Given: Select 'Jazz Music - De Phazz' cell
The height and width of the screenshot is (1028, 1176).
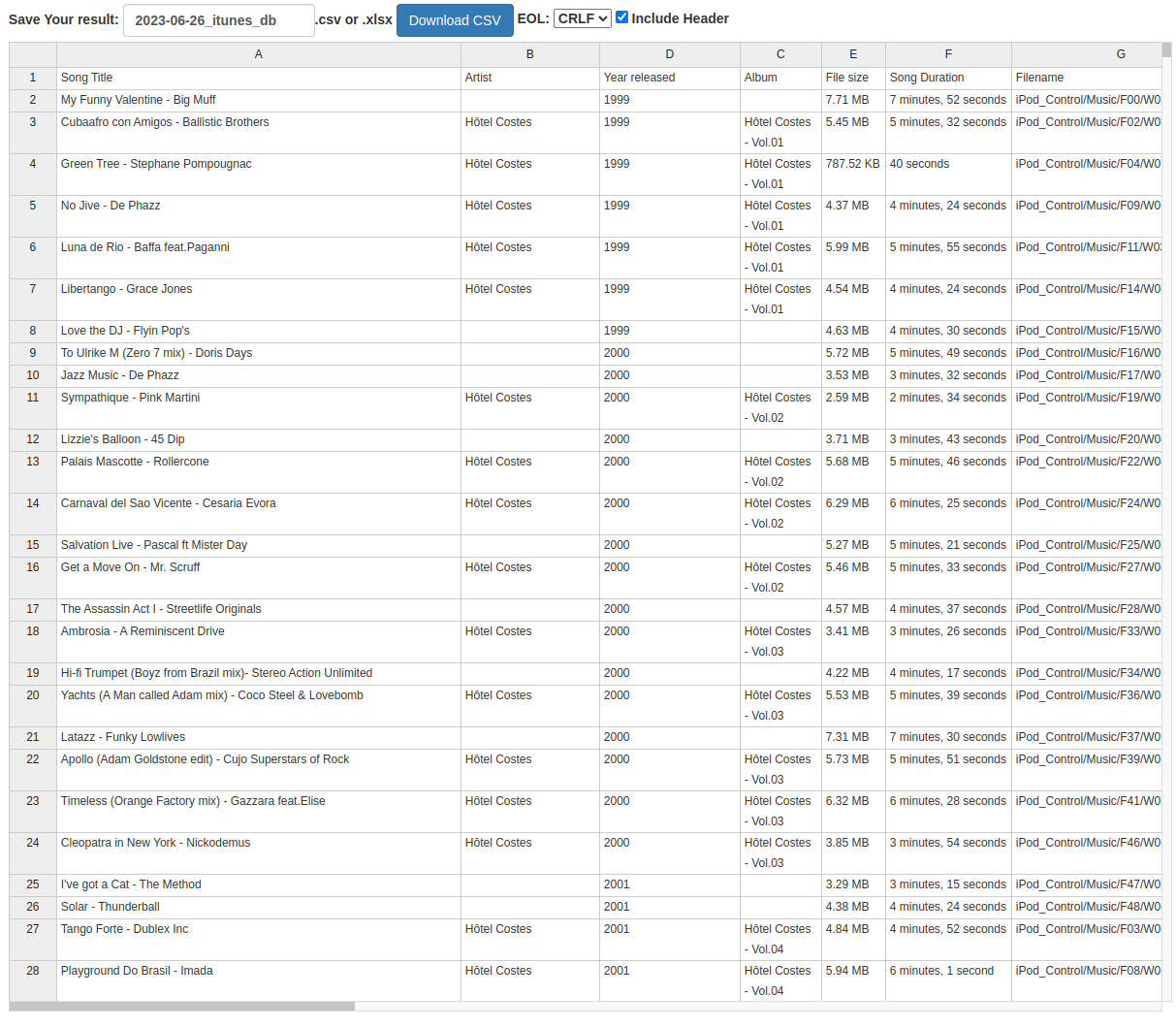Looking at the screenshot, I should 259,376.
